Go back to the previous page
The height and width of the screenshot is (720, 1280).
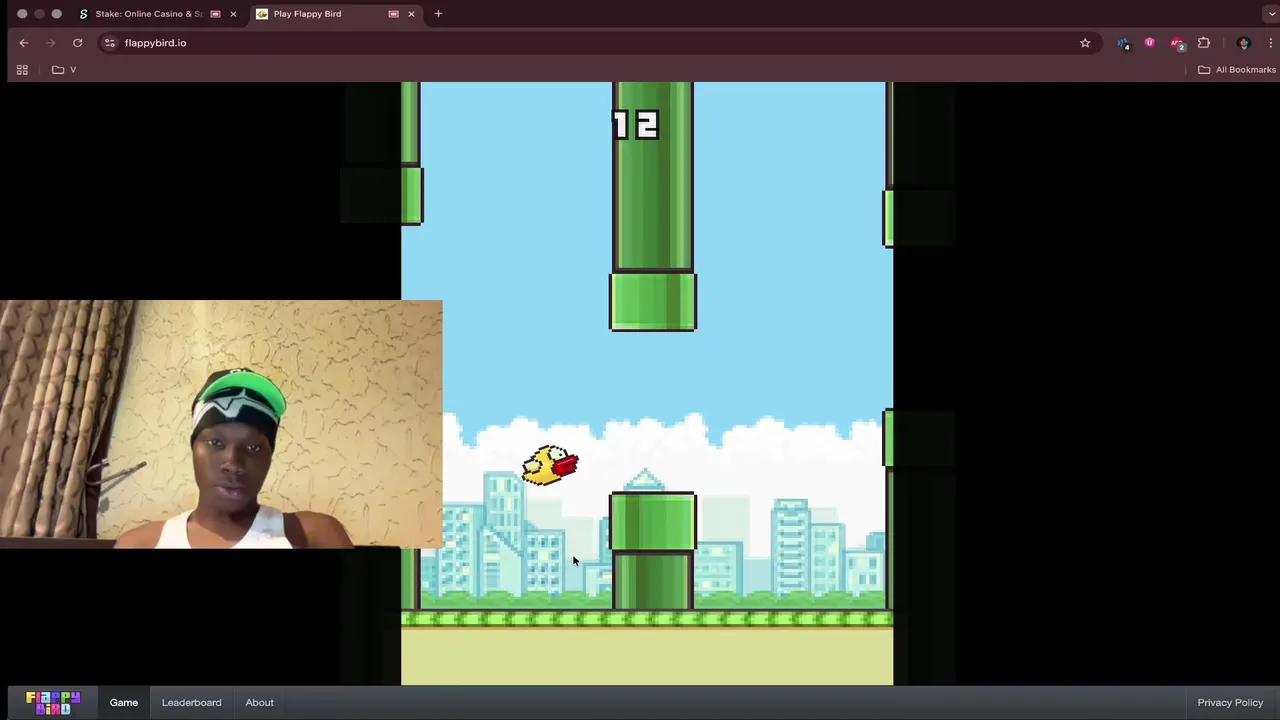24,43
